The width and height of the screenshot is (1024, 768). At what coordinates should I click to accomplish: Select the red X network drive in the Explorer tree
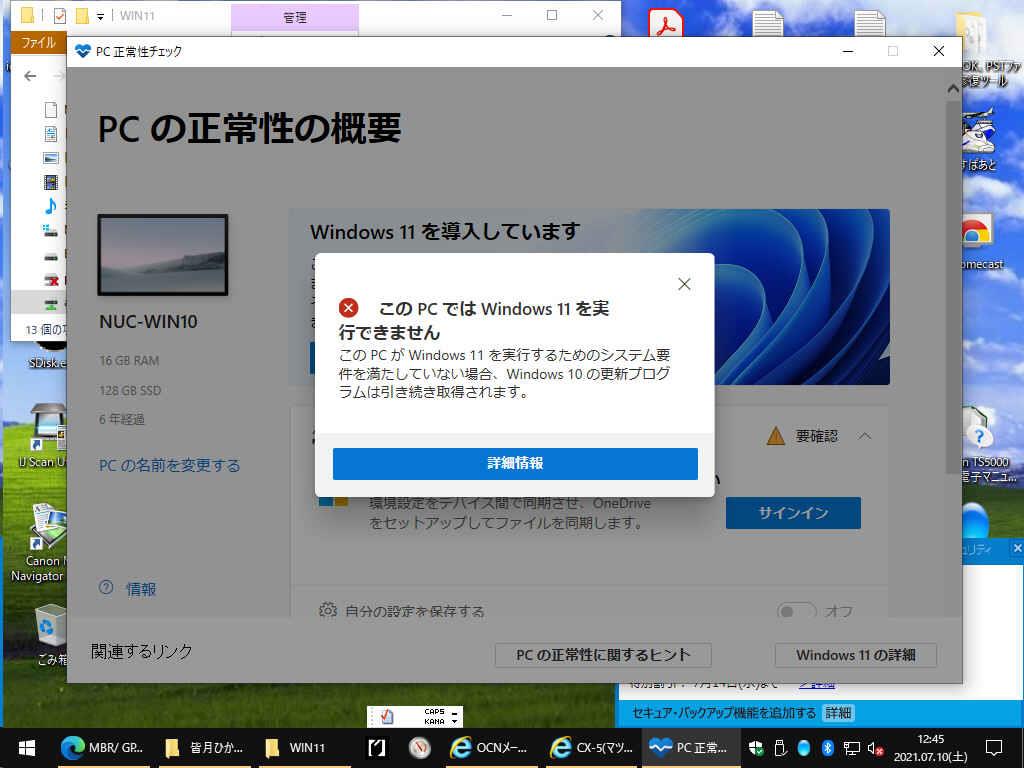(50, 281)
